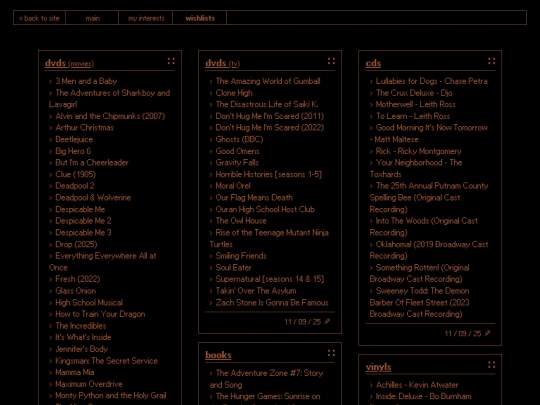Screen dimensions: 540x405
Task: Select The Owl House entry
Action: click(241, 221)
